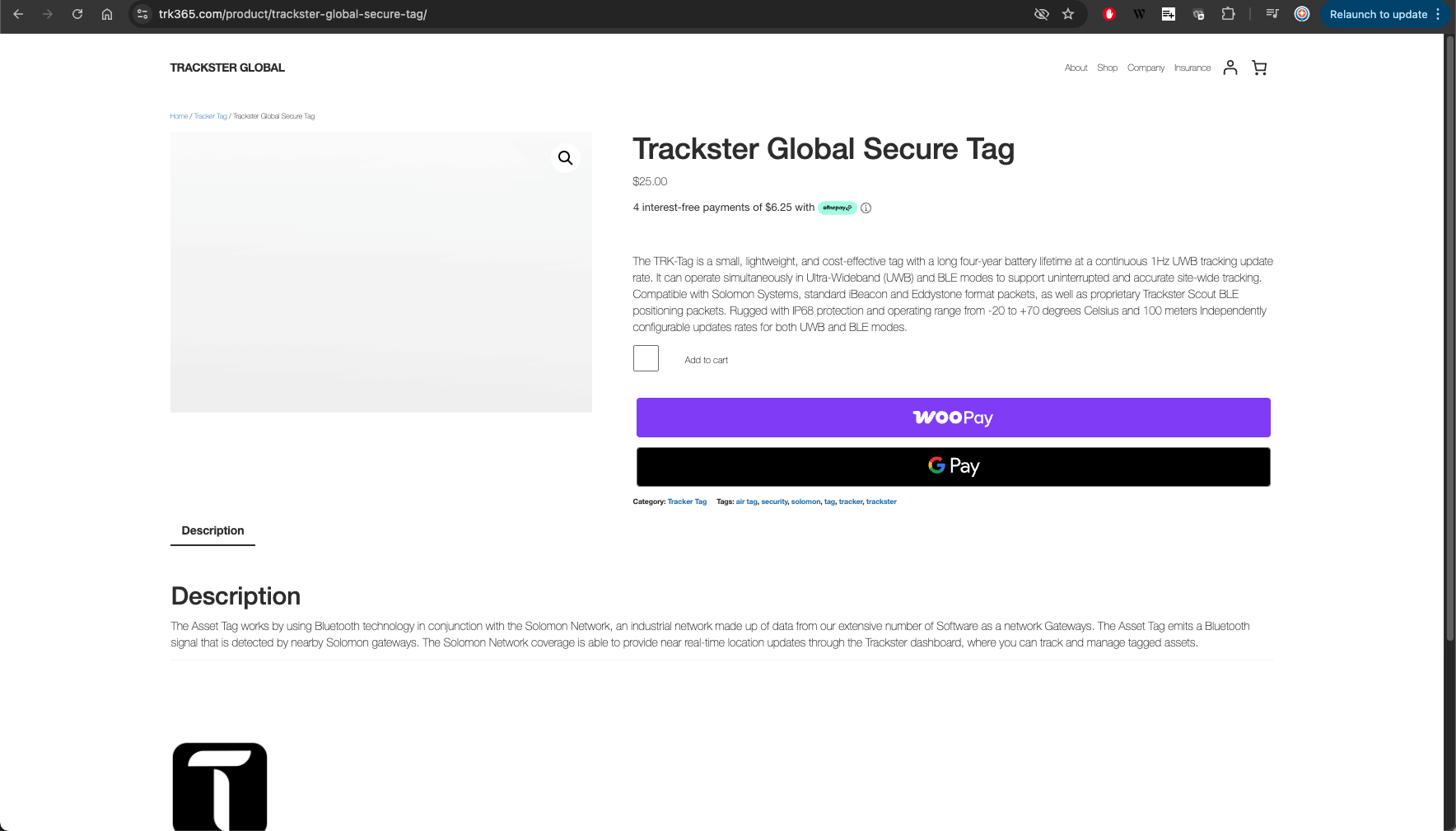Image resolution: width=1456 pixels, height=831 pixels.
Task: Open the account user icon
Action: tap(1230, 68)
